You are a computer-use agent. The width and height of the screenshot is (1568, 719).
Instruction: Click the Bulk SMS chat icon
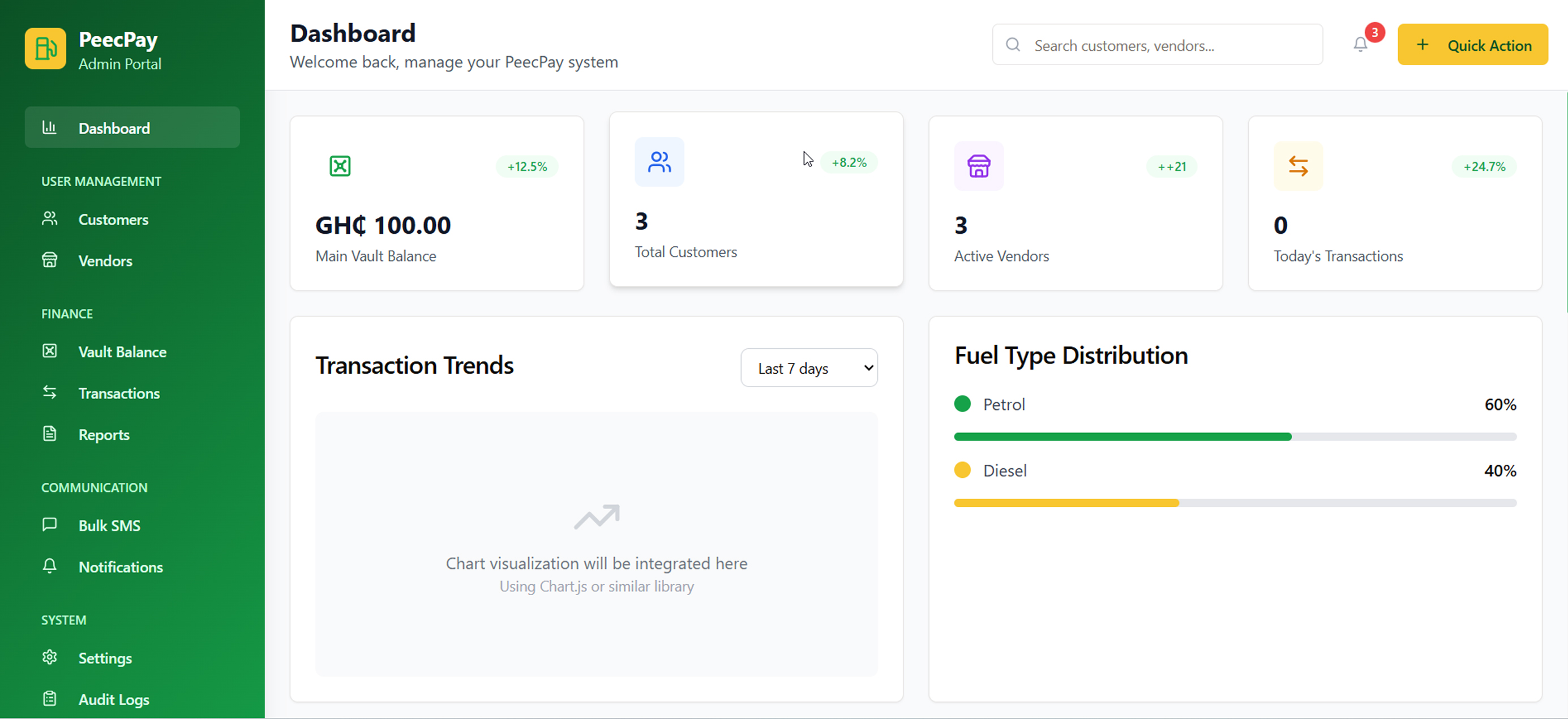point(49,525)
